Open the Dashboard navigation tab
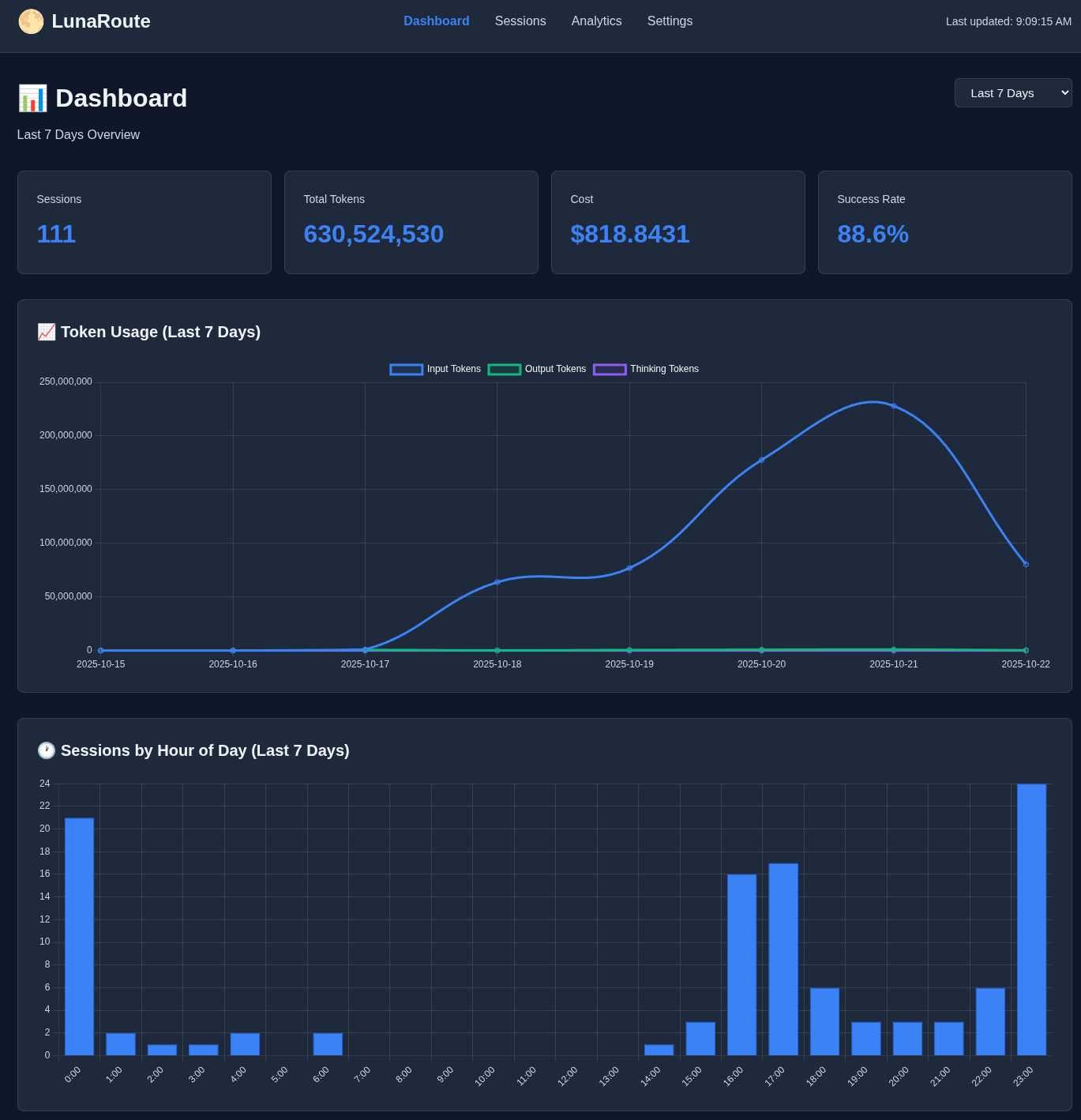This screenshot has width=1081, height=1120. 436,21
